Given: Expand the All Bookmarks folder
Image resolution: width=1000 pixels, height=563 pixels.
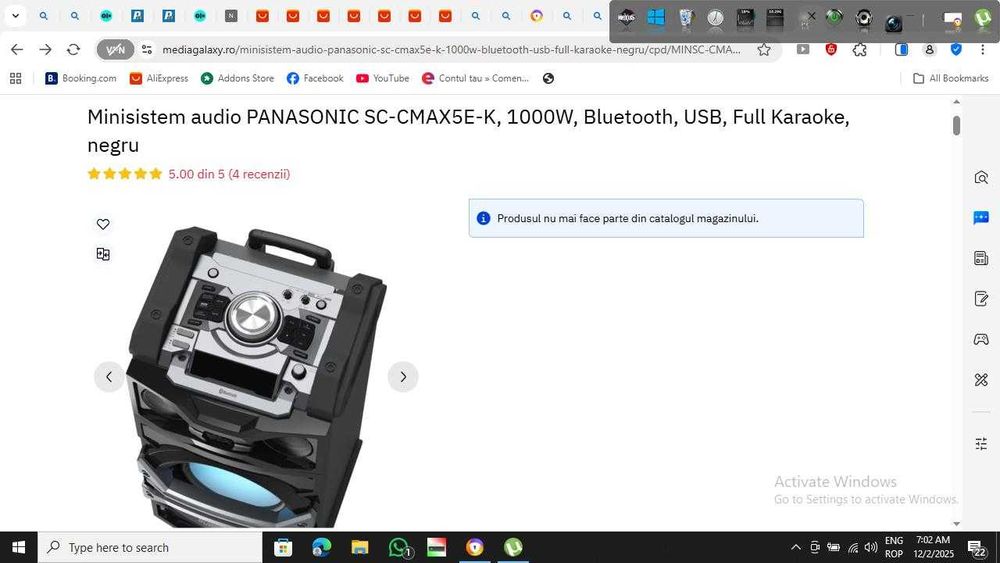Looking at the screenshot, I should click(x=951, y=78).
